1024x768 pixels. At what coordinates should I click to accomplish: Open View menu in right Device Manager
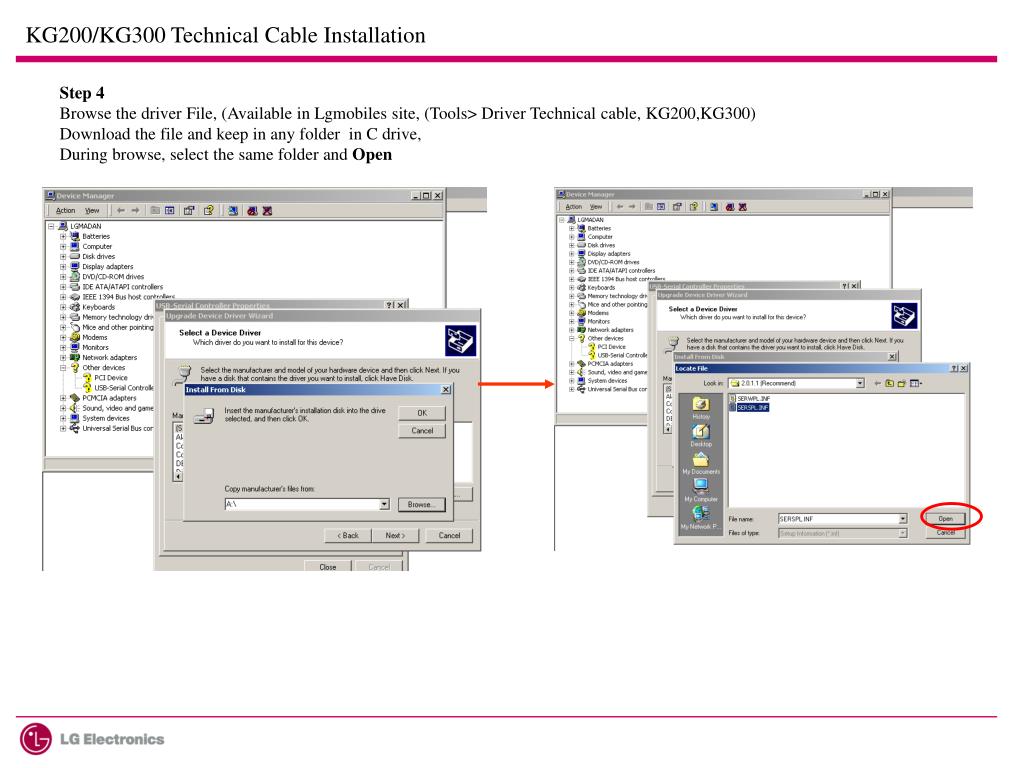596,206
